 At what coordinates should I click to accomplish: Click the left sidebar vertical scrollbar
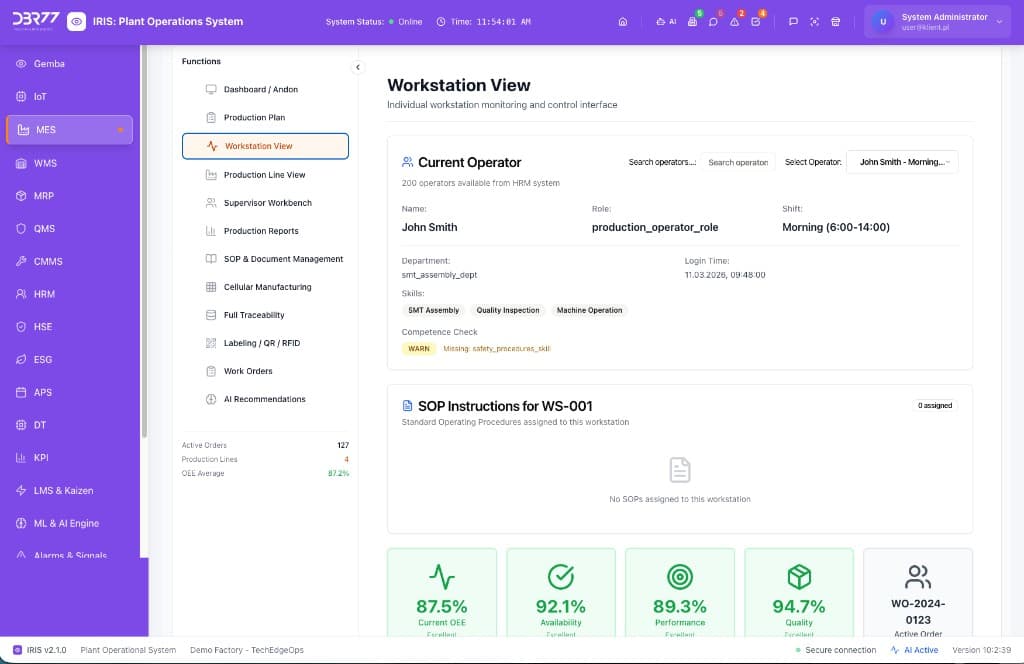pos(144,240)
